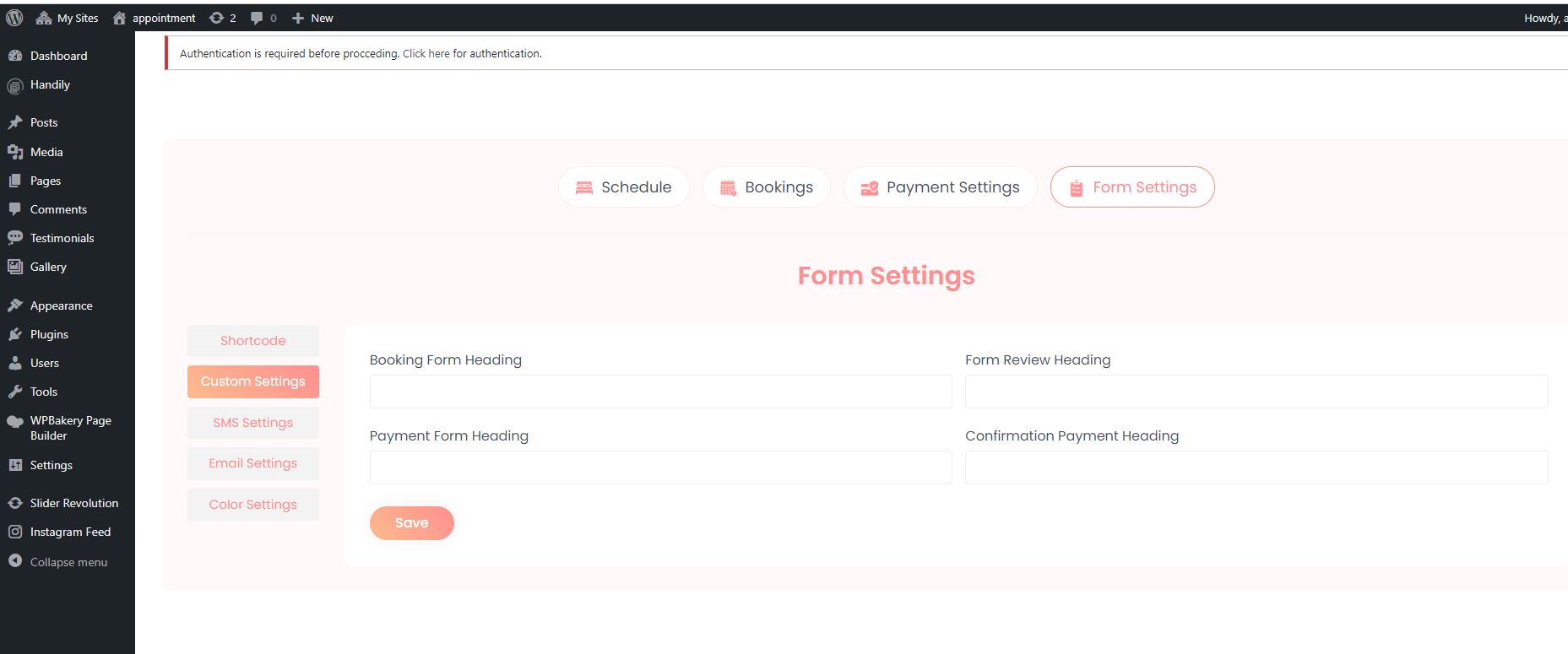Screen dimensions: 1568x654
Task: Open the Payment Settings tab
Action: point(940,187)
